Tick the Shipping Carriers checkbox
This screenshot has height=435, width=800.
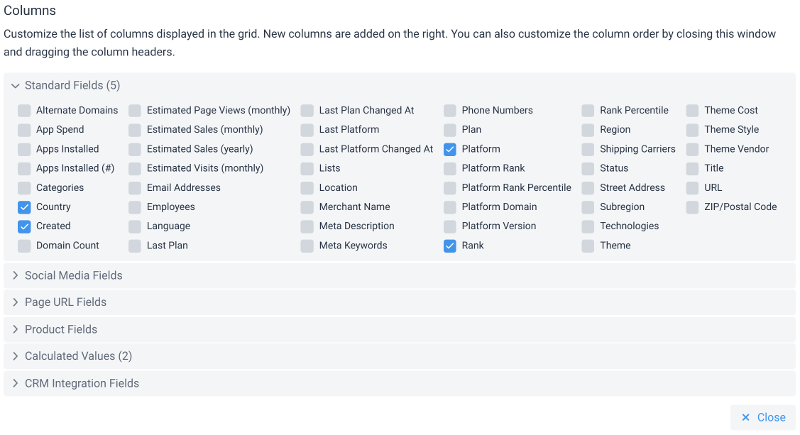588,149
